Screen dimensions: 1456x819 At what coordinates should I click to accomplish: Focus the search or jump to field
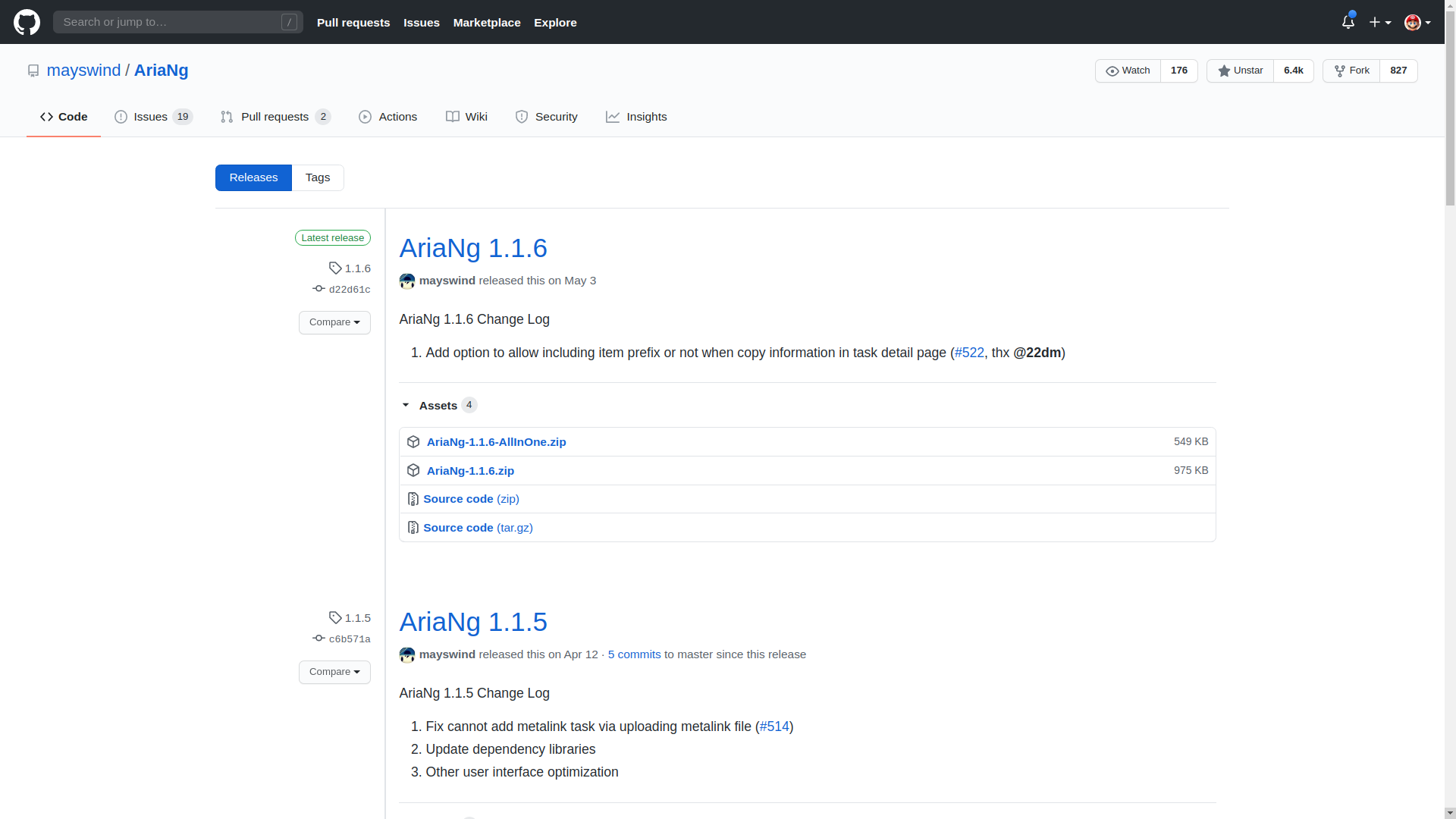click(x=178, y=22)
